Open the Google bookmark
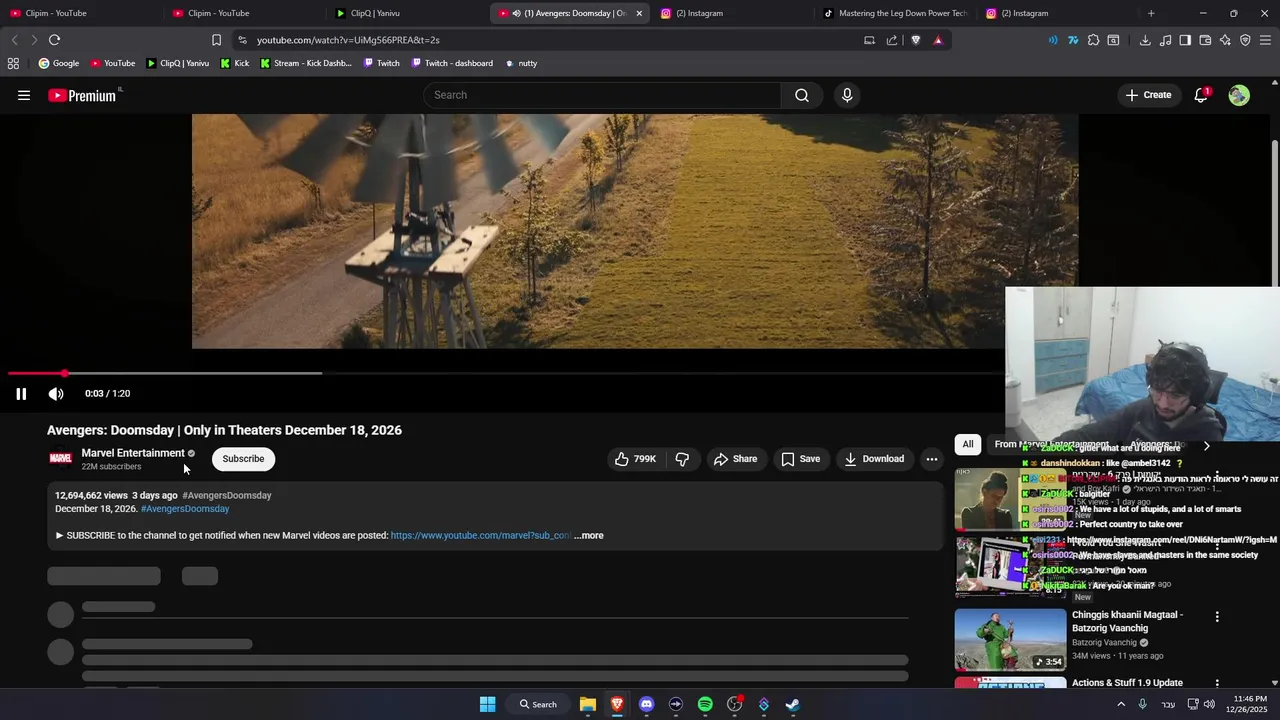Viewport: 1280px width, 720px height. tap(59, 63)
